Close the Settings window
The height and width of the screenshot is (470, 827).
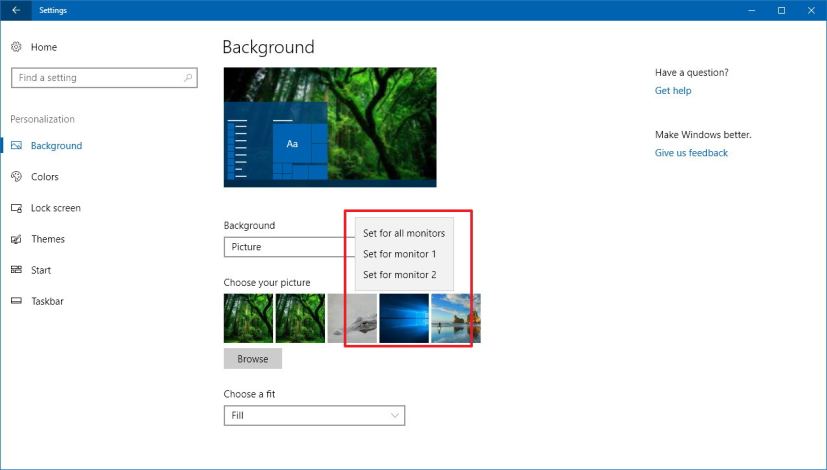coord(811,10)
